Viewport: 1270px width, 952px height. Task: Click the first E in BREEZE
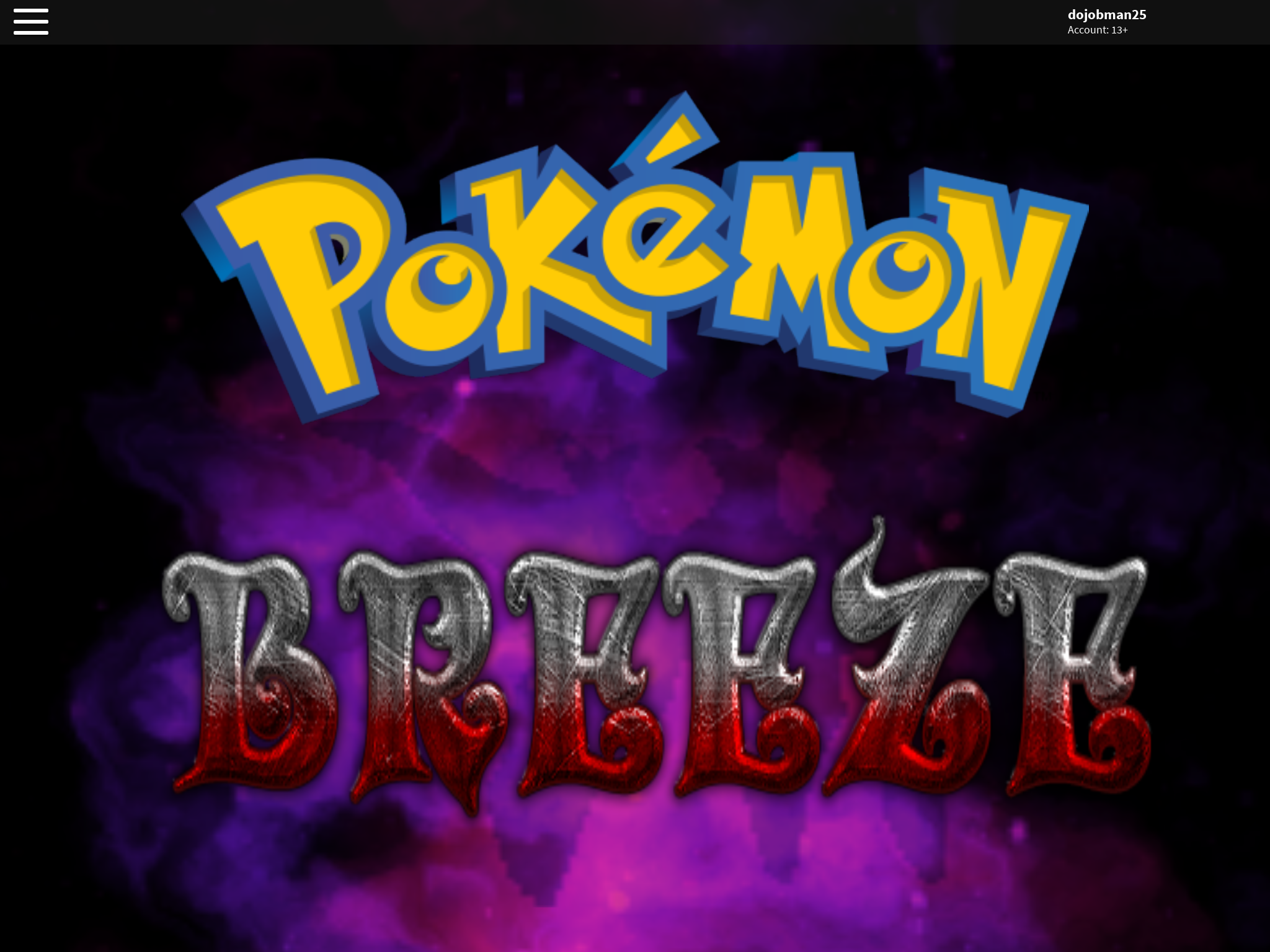click(583, 676)
